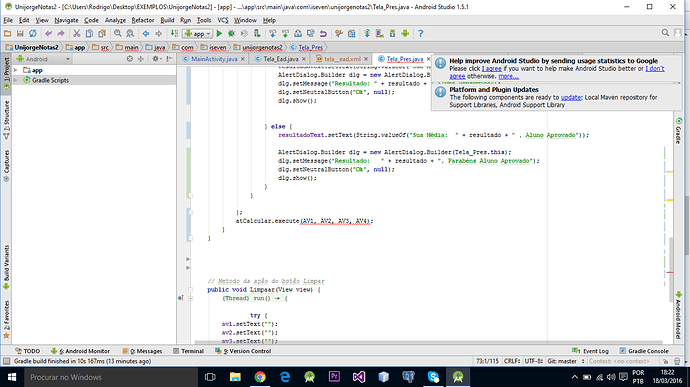Commit changes to VCS icon
The width and height of the screenshot is (690, 387).
tap(286, 33)
